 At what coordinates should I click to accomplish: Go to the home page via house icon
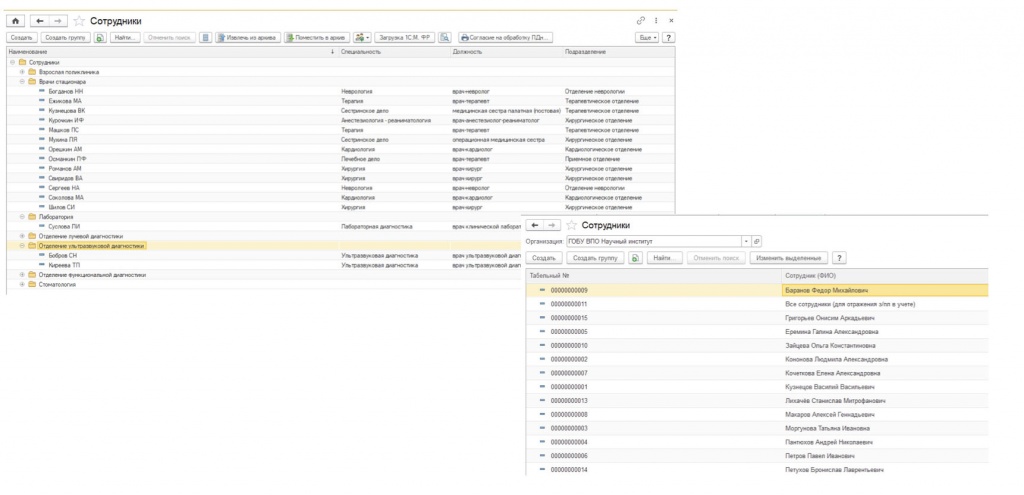[x=16, y=21]
